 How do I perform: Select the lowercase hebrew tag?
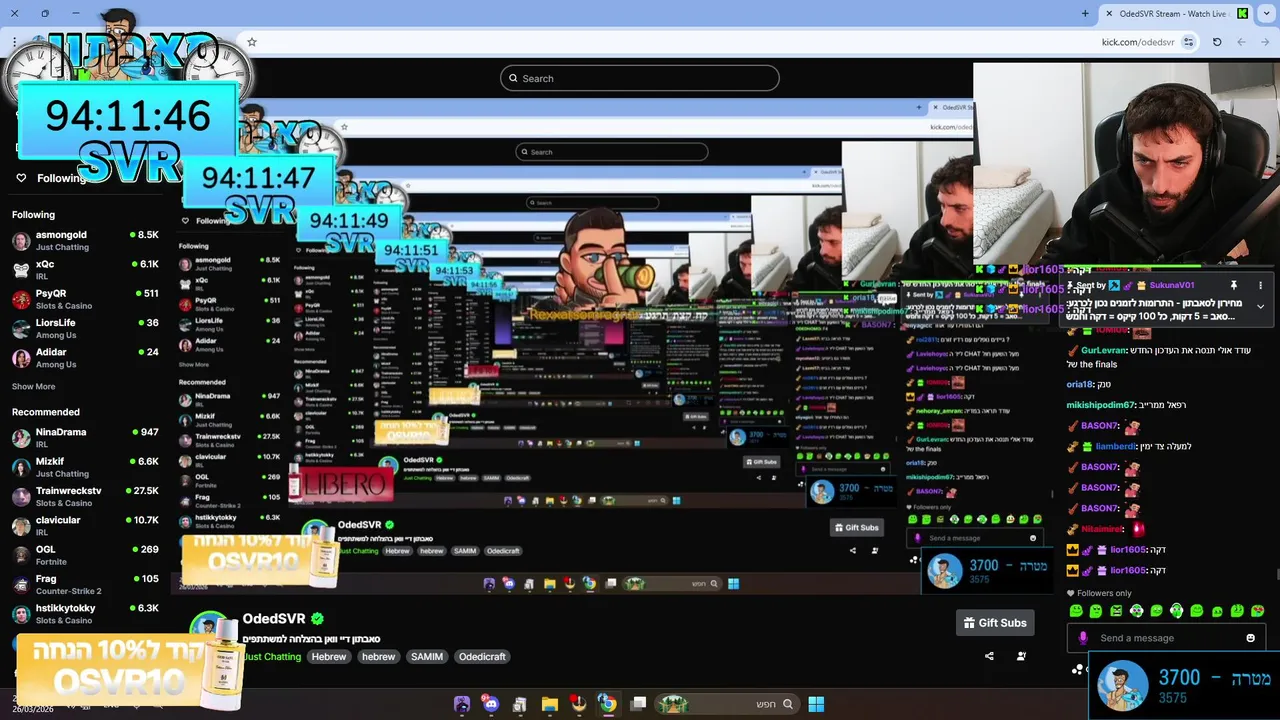pos(378,657)
